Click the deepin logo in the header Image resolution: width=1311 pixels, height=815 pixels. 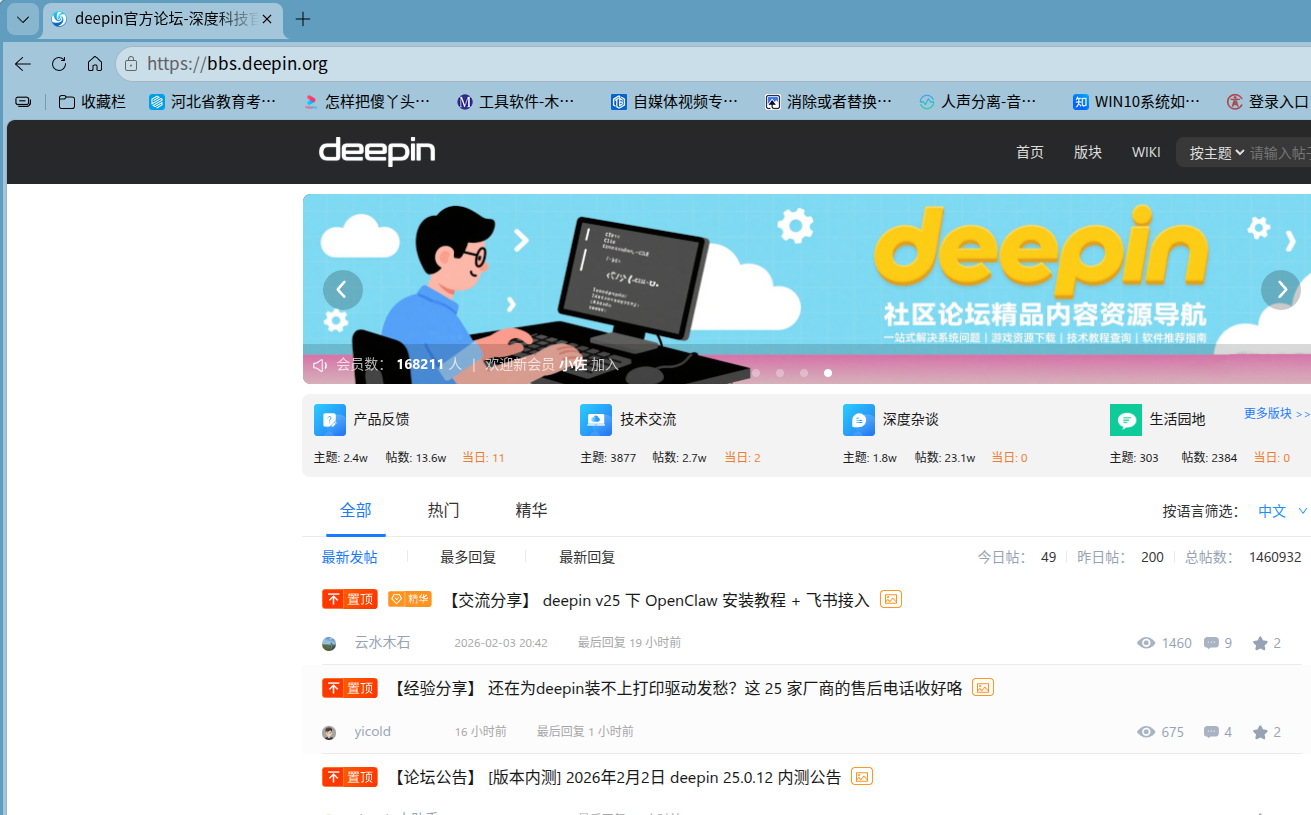pos(377,152)
